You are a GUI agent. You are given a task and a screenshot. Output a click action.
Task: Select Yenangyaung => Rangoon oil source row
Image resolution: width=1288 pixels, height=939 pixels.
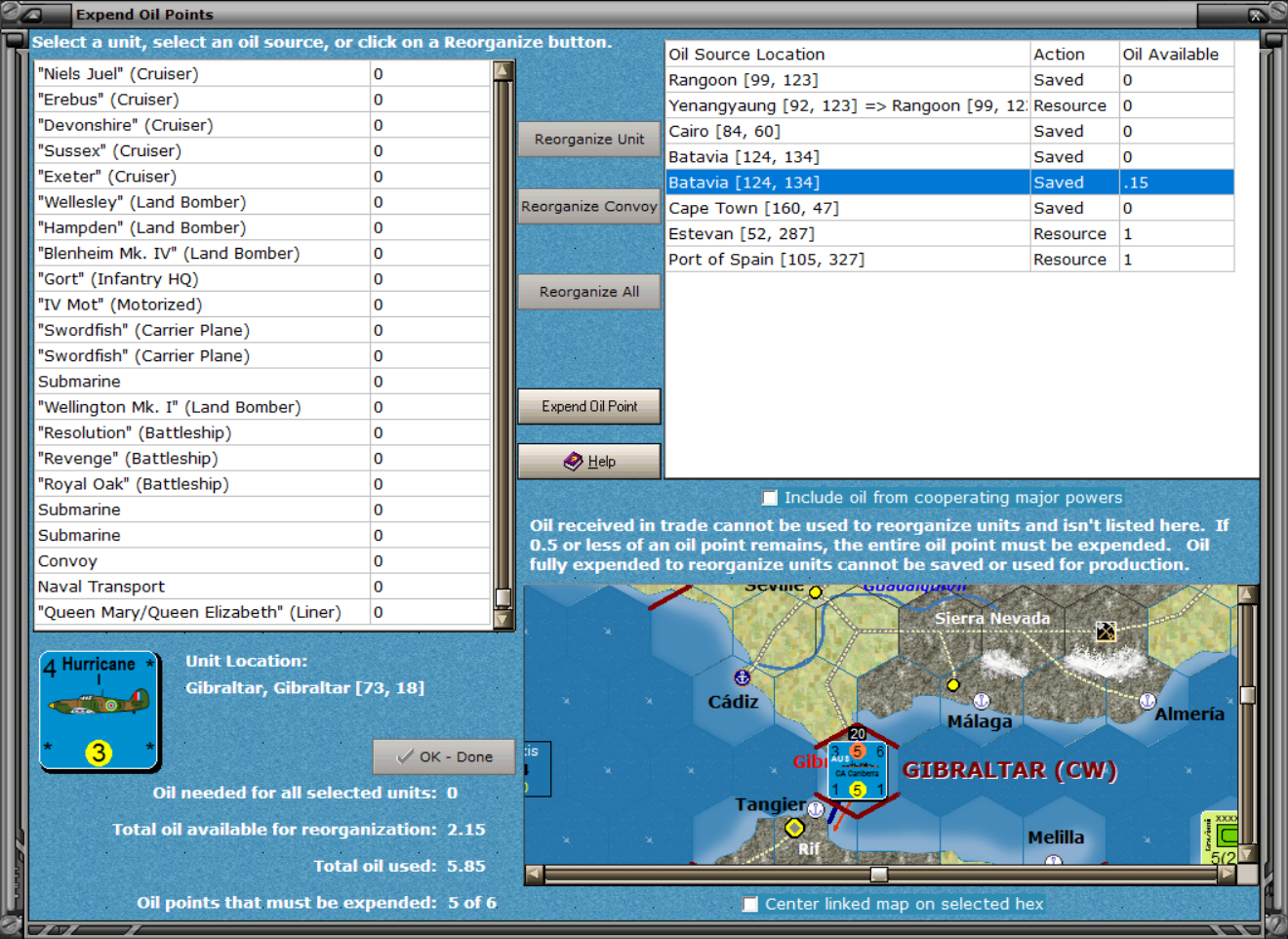(949, 105)
